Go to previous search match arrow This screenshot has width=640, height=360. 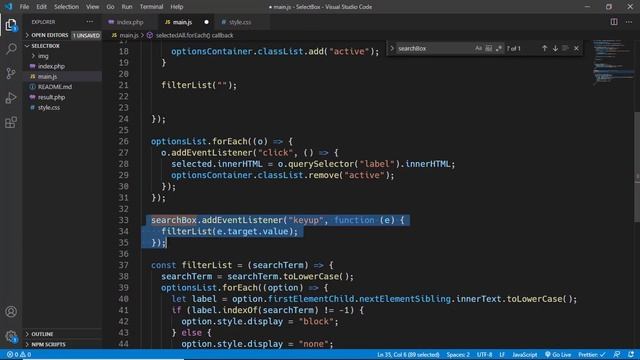(x=544, y=48)
